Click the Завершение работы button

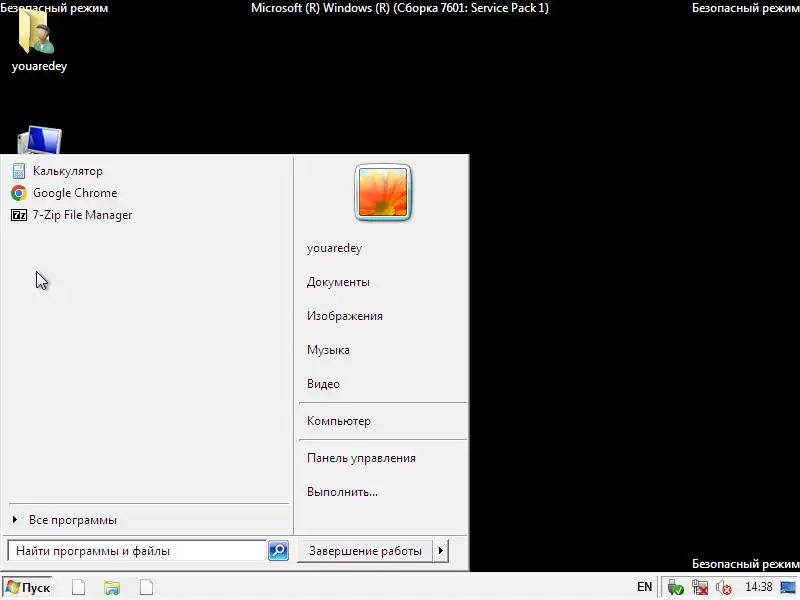pyautogui.click(x=365, y=551)
